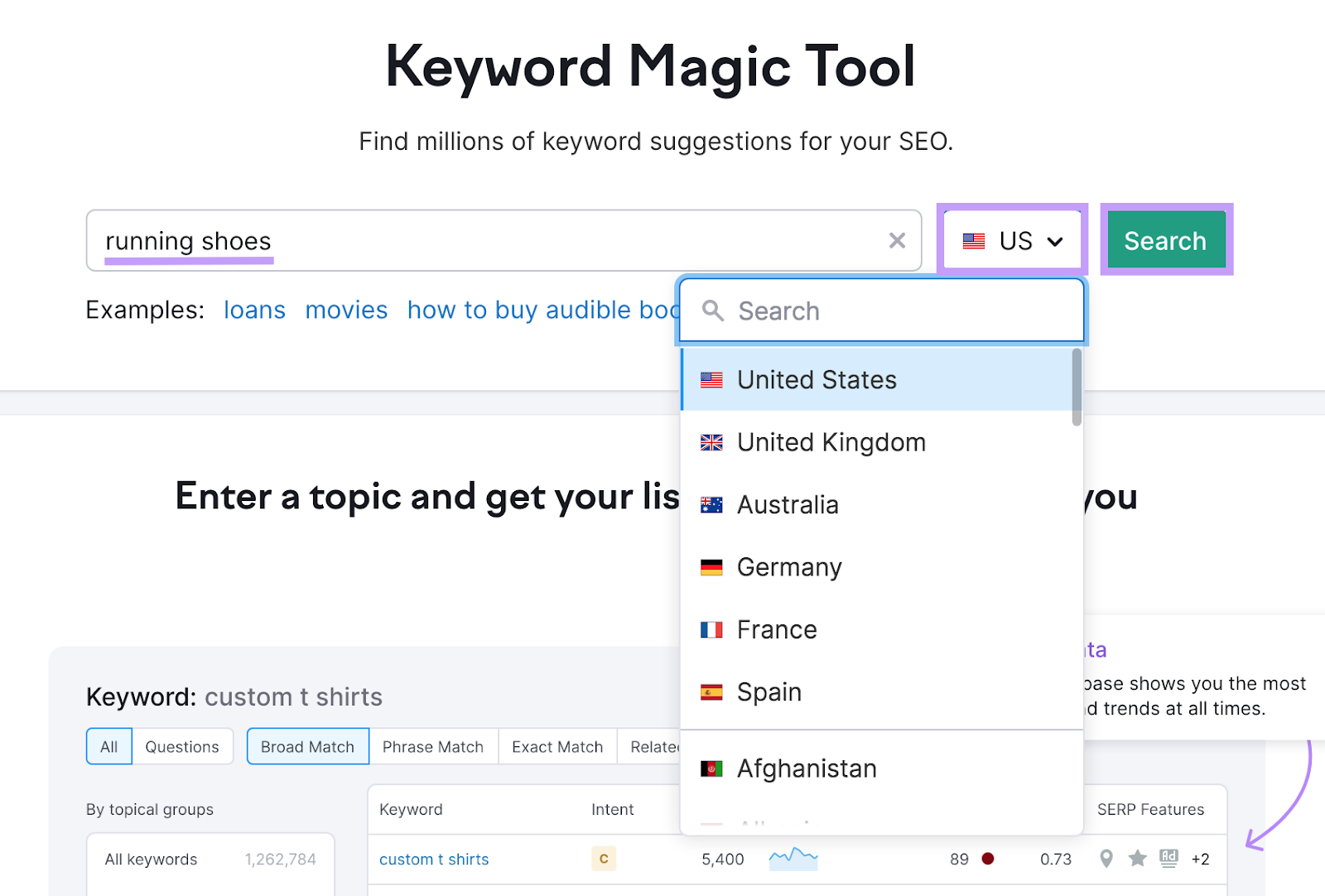Click the star reviews SERP feature icon
The image size is (1325, 896).
click(x=1138, y=859)
